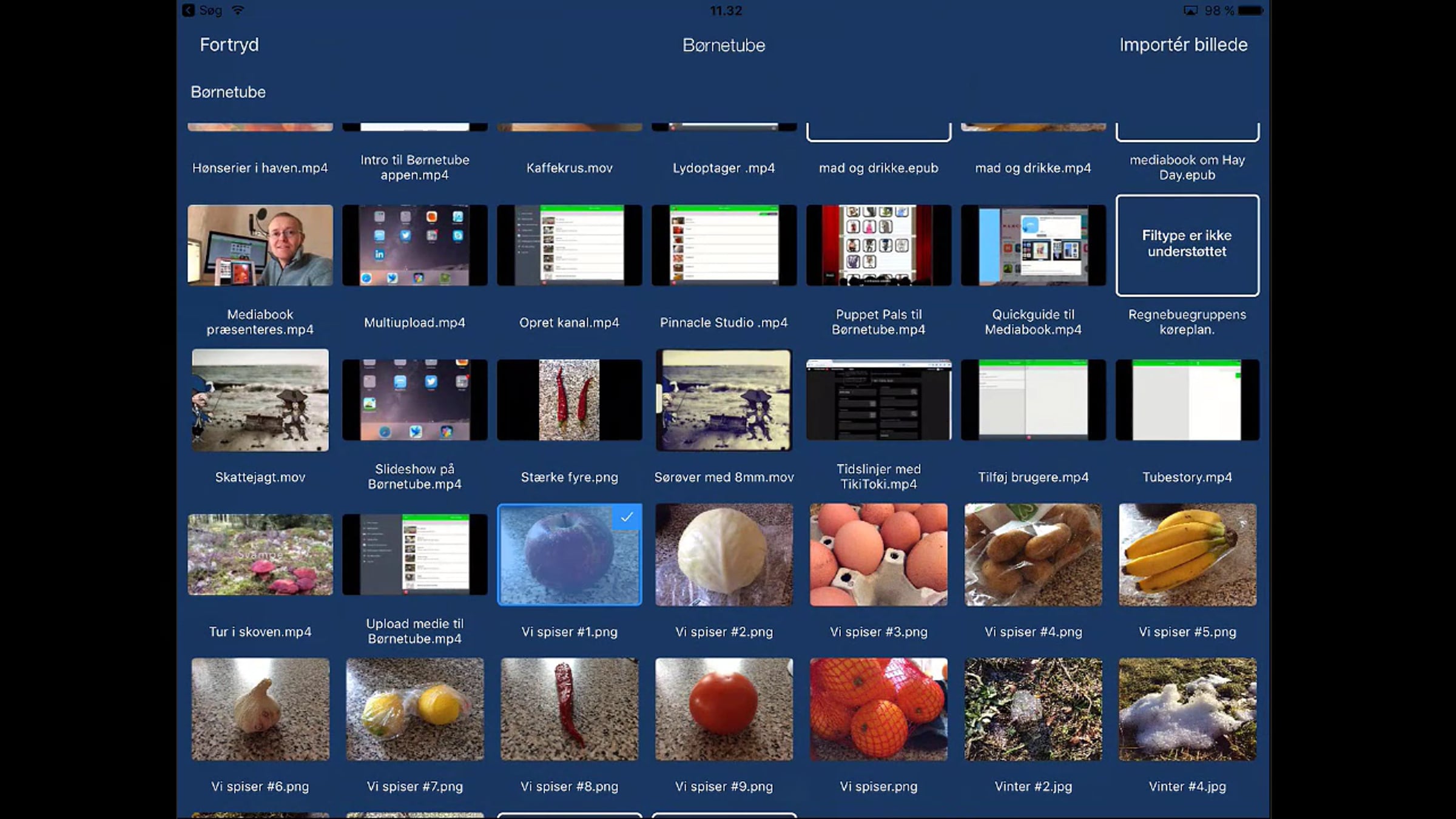
Task: Tap the Wi-Fi status icon
Action: click(x=238, y=10)
